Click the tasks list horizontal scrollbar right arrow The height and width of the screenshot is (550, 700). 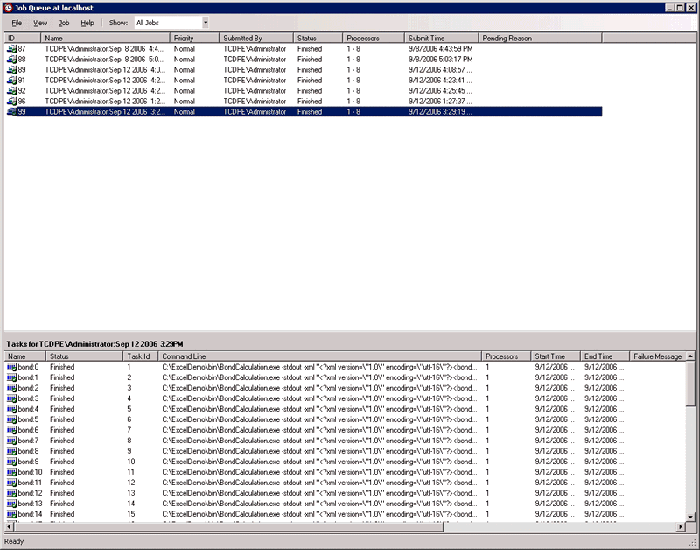[x=681, y=526]
